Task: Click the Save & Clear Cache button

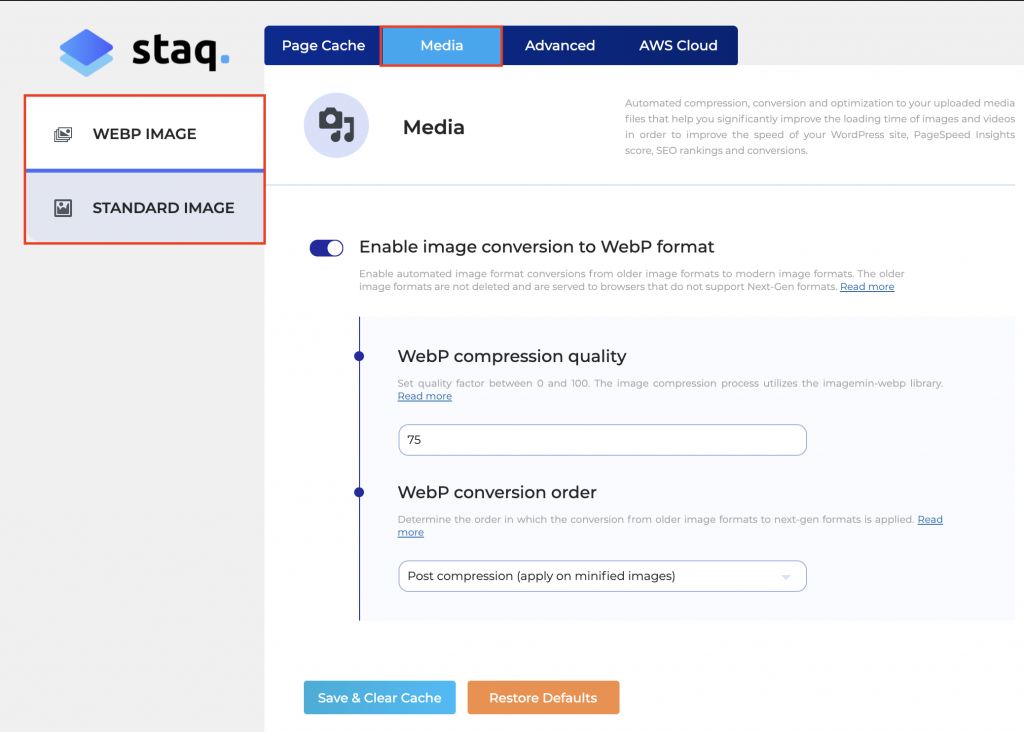Action: [x=379, y=697]
